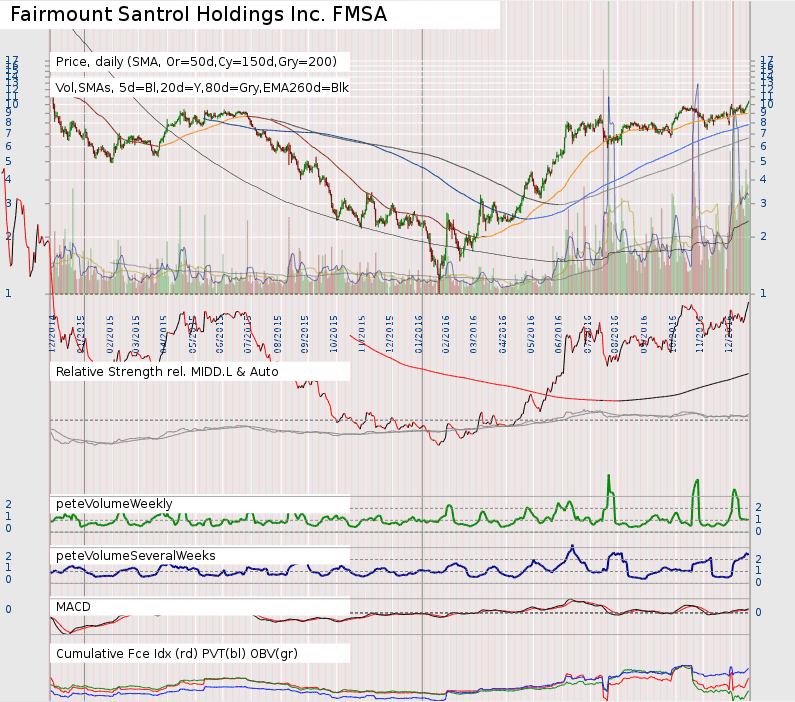The width and height of the screenshot is (795, 702).
Task: Click the 07/2016 date axis label
Action: (x=588, y=335)
